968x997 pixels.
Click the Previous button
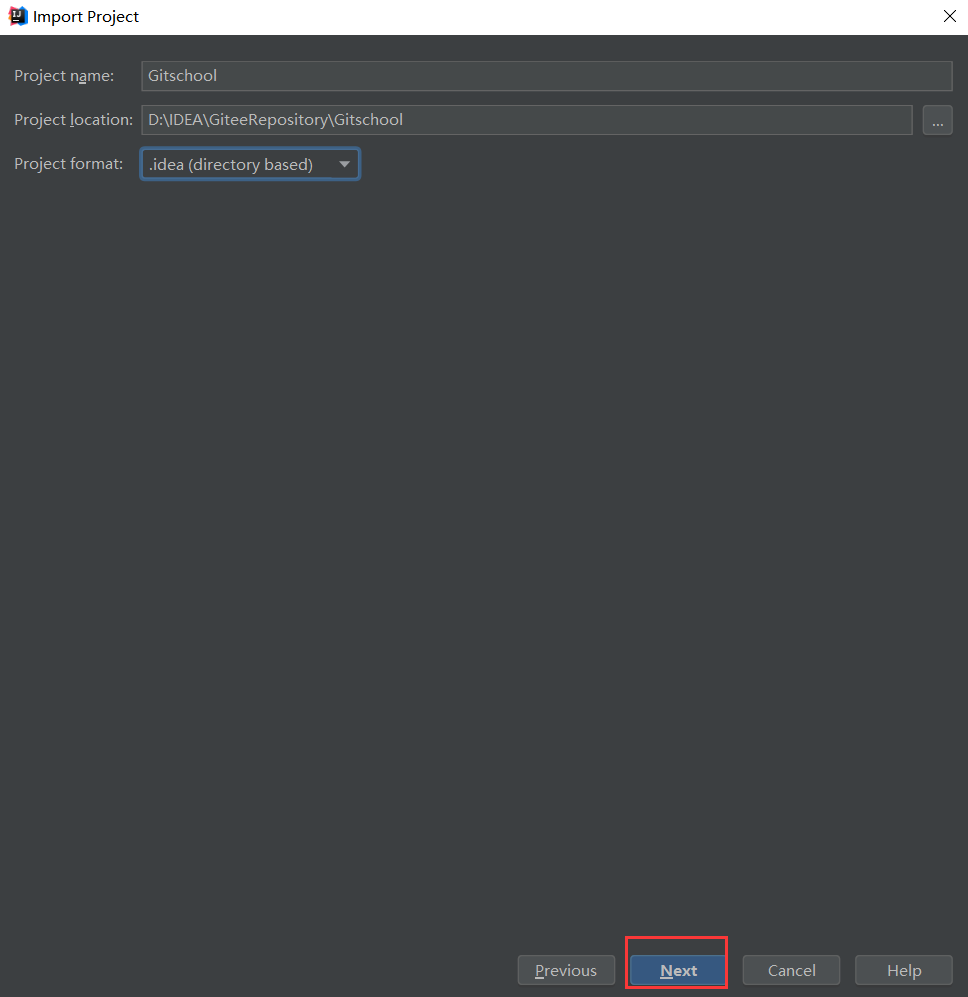tap(566, 970)
